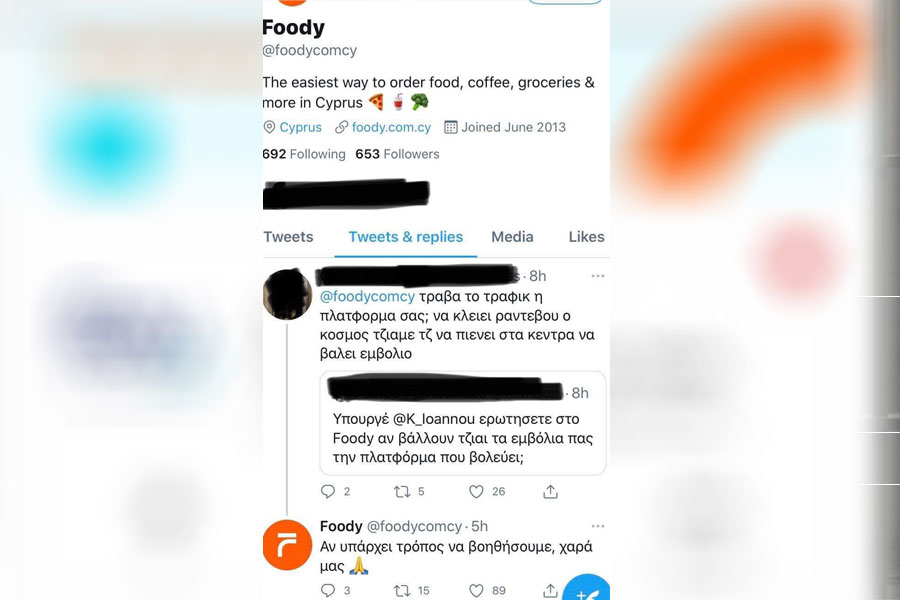Open more options on Foody's reply
This screenshot has height=600, width=900.
pyautogui.click(x=598, y=526)
